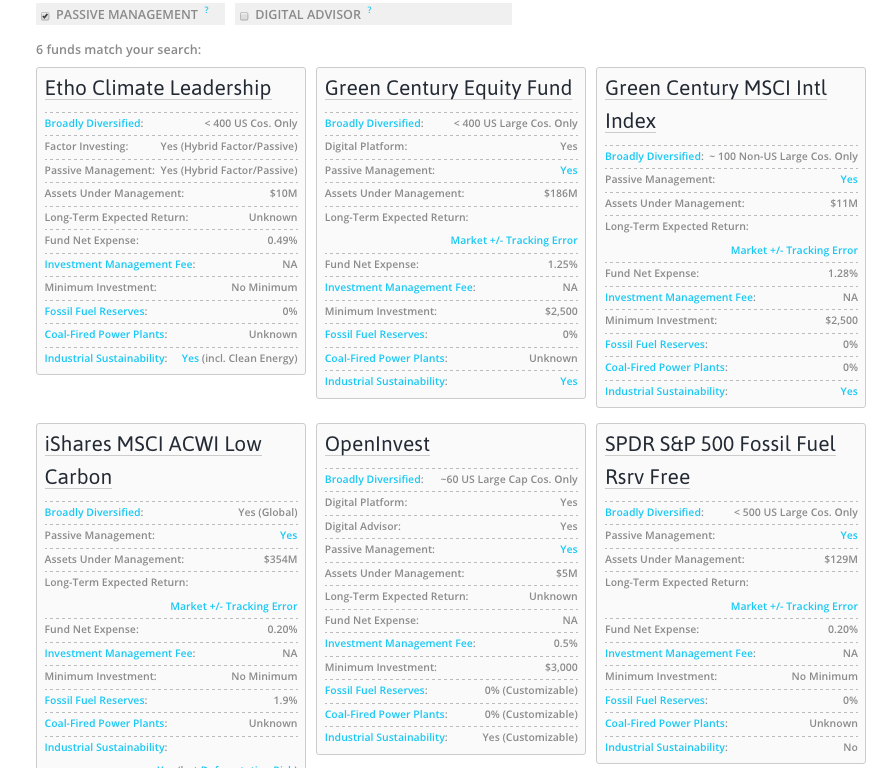Click the Yes link next to (incl. Clean Energy)
Viewport: 895px width, 768px height.
tap(190, 358)
